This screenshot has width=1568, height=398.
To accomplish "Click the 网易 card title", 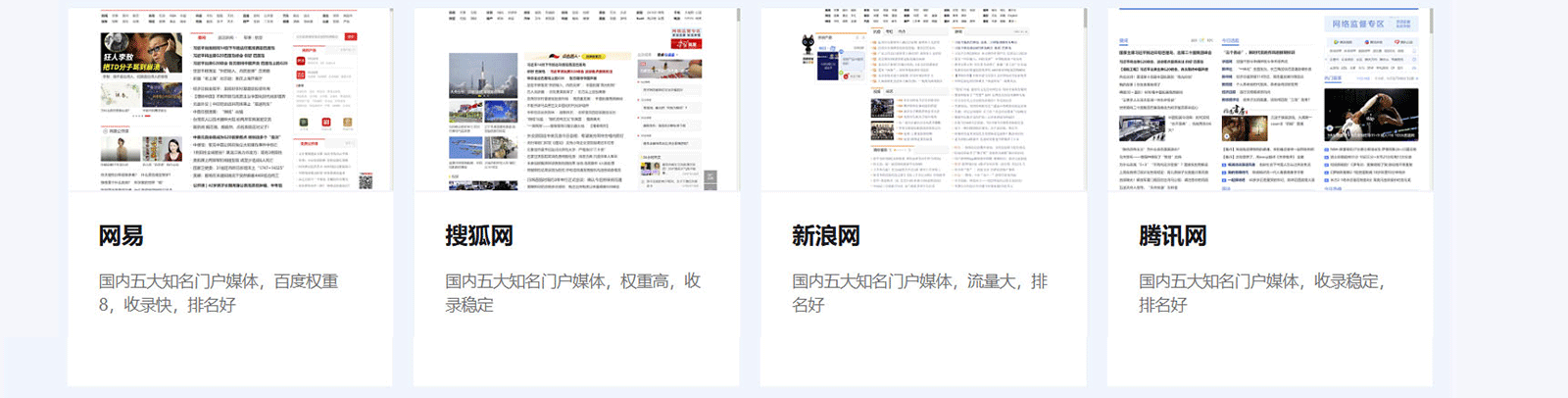I will (x=122, y=236).
